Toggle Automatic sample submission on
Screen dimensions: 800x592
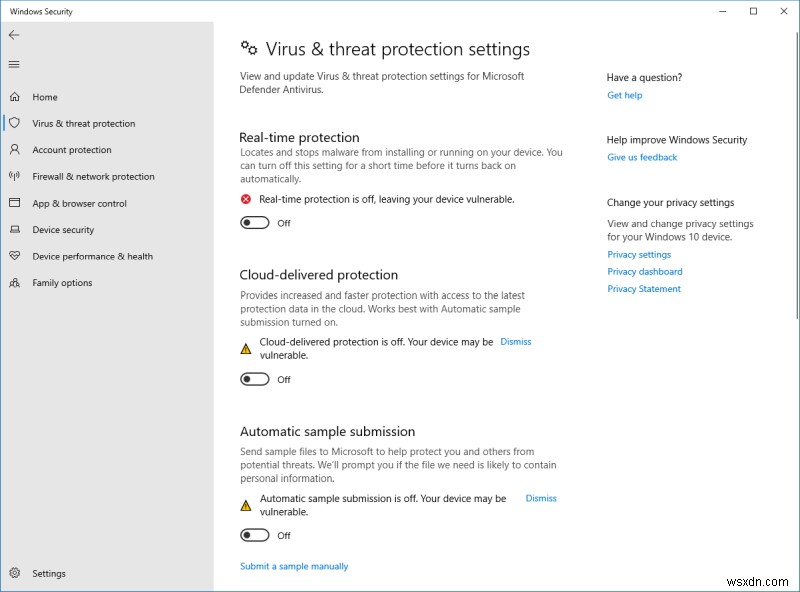254,535
